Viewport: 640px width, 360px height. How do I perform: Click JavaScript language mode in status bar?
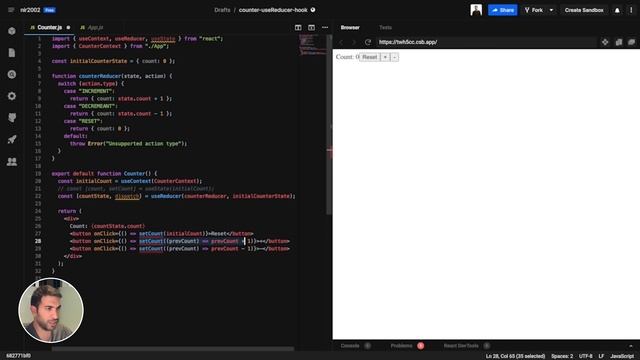pyautogui.click(x=622, y=356)
